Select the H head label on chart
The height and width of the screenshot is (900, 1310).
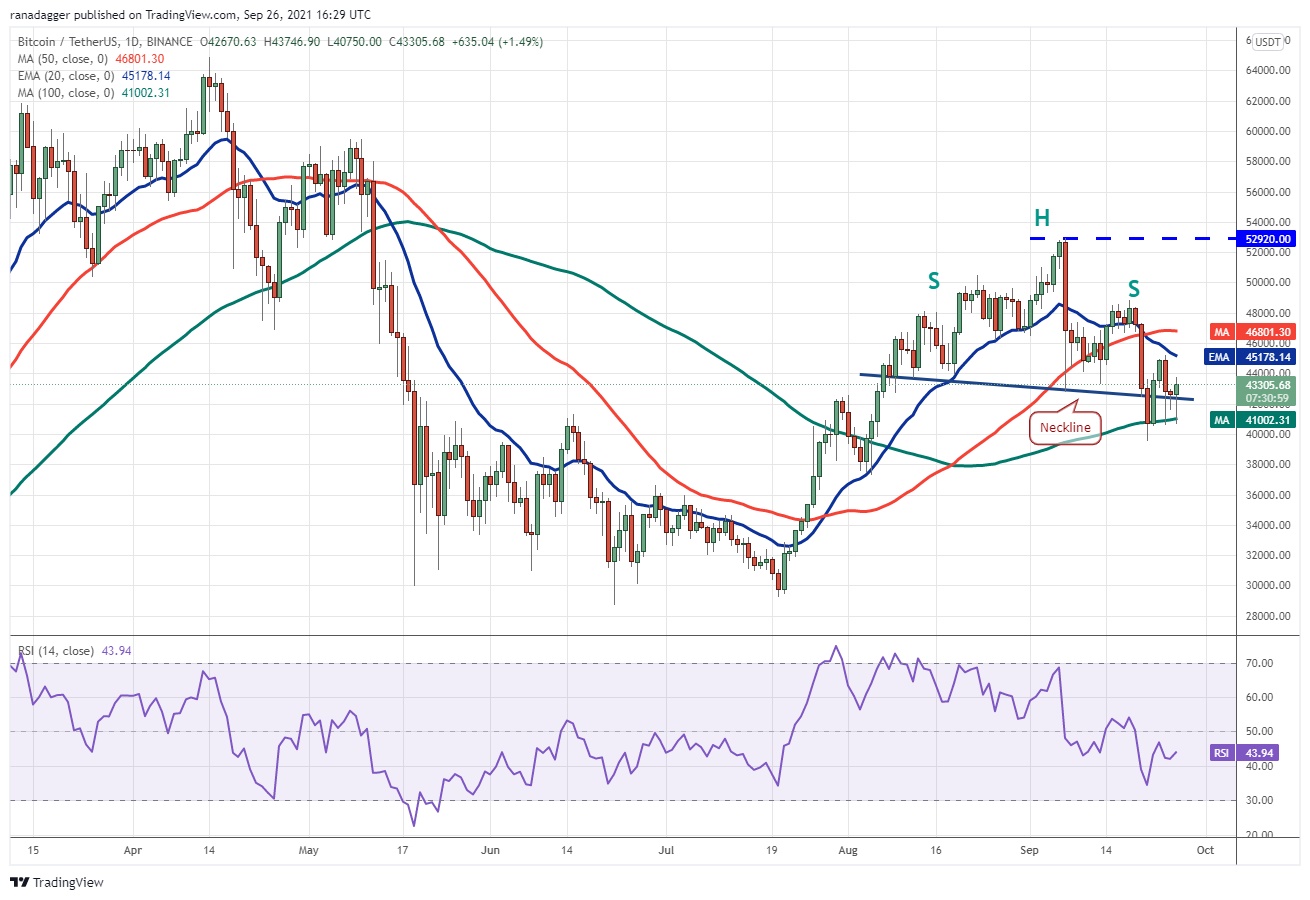pyautogui.click(x=1041, y=218)
